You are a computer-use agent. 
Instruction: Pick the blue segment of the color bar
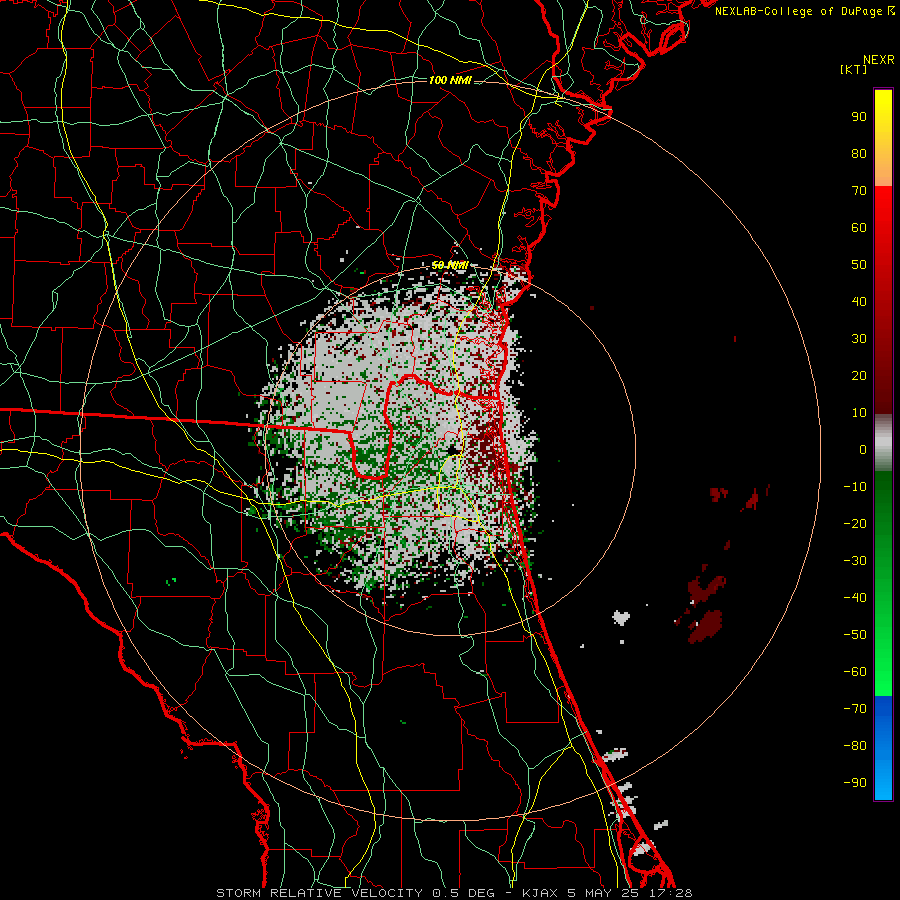(x=883, y=748)
